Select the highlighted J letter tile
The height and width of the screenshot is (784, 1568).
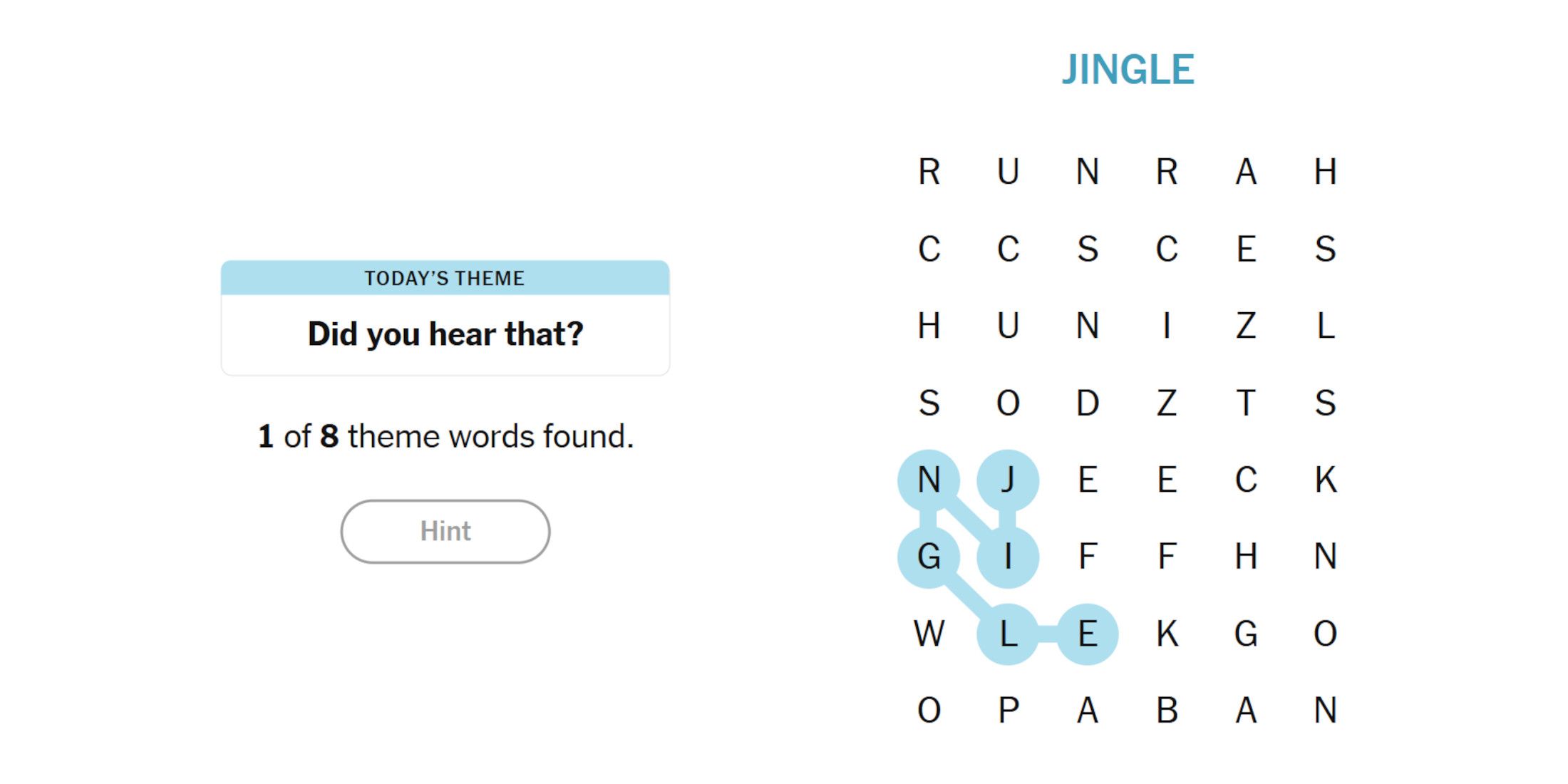coord(1008,480)
